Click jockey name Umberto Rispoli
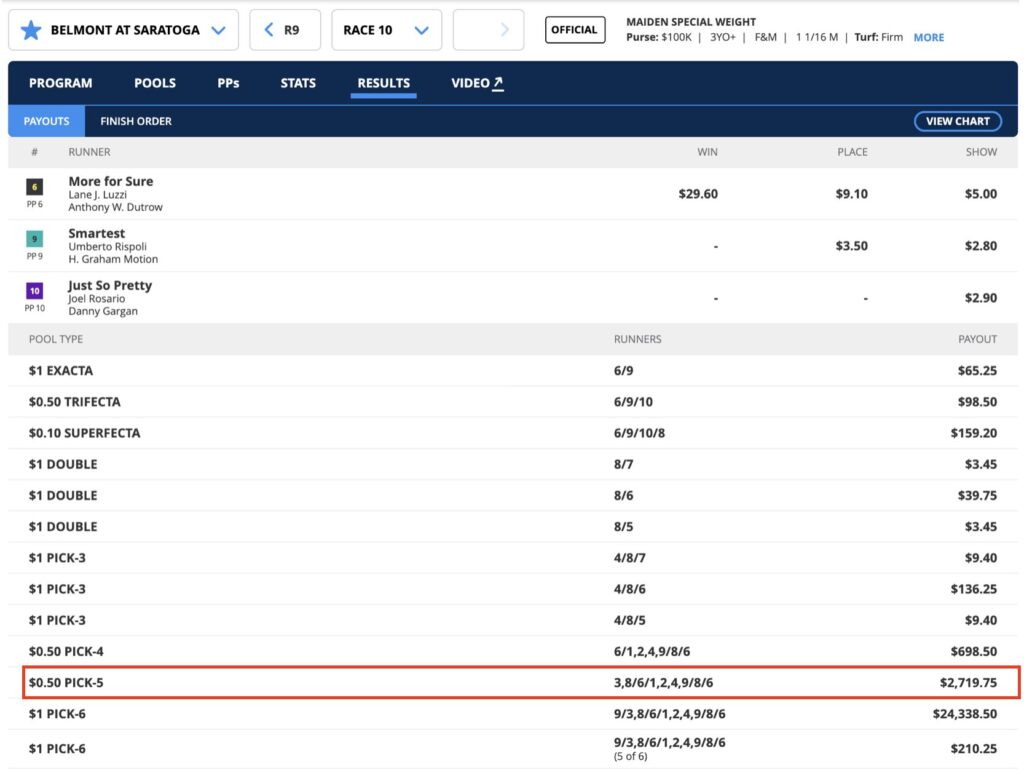 tap(107, 246)
